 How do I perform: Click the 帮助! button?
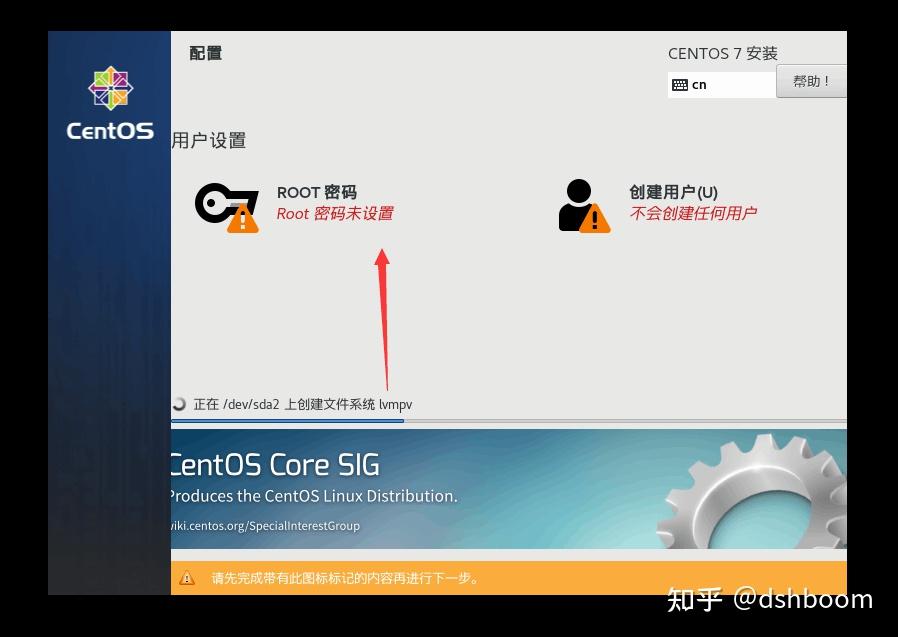pos(812,81)
